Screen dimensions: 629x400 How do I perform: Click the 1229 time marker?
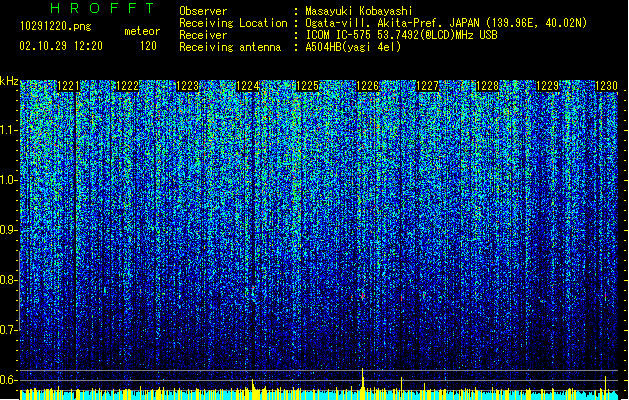(548, 86)
